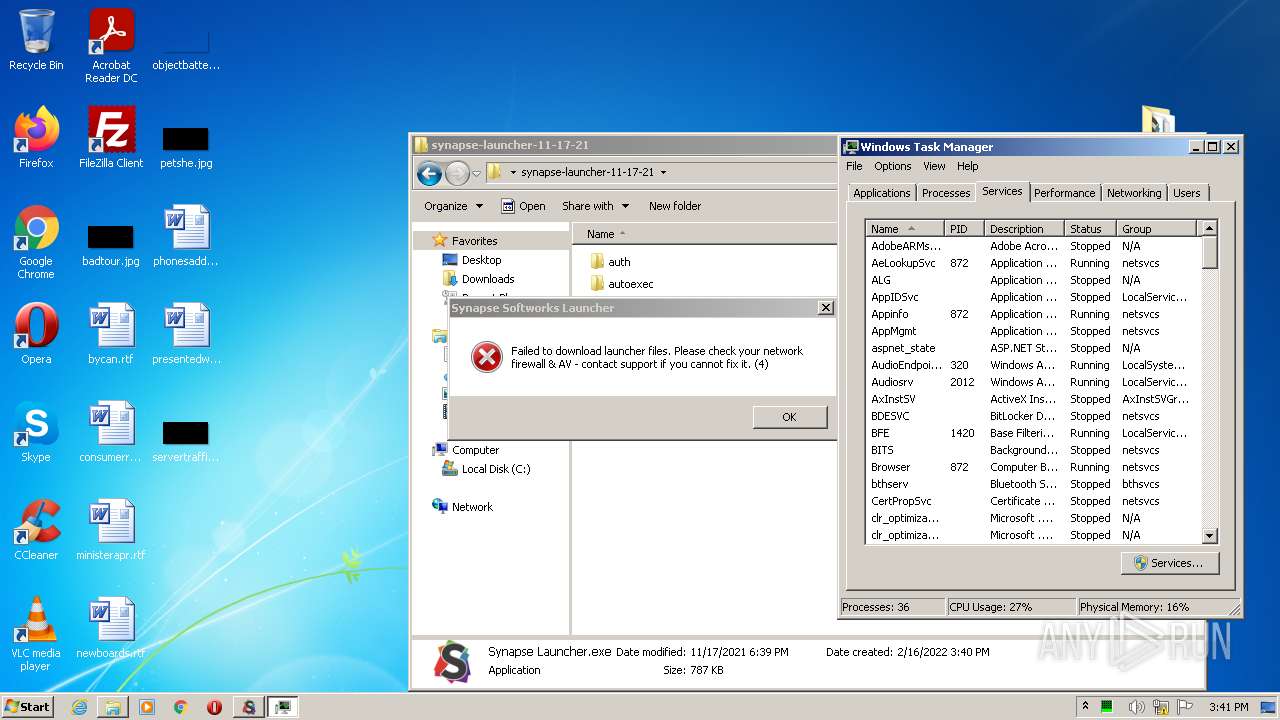
Task: Select Local Disk (C:) in navigation pane
Action: tap(496, 469)
